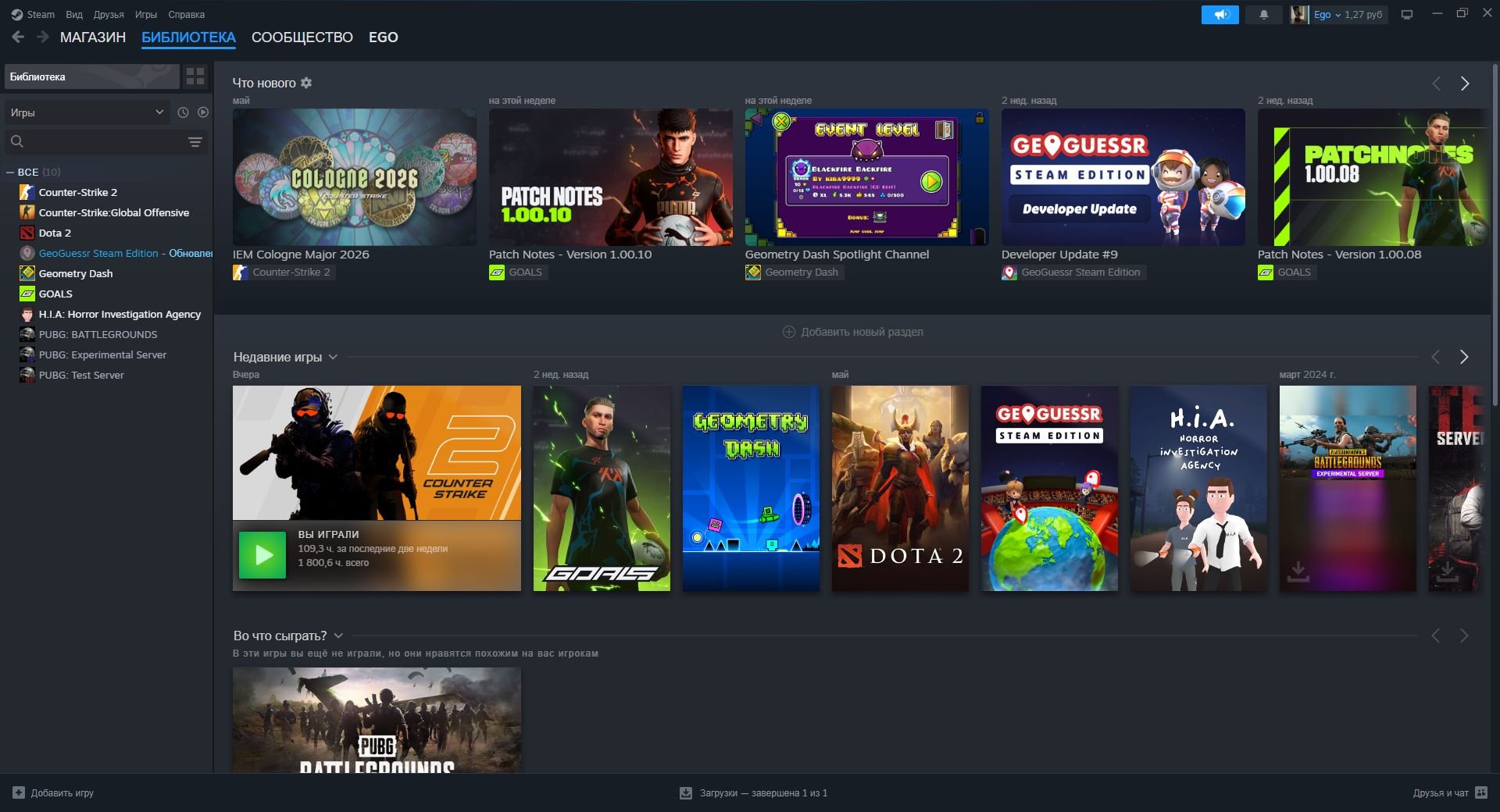Select Counter-Strike:Global Offensive in game list

(x=114, y=212)
